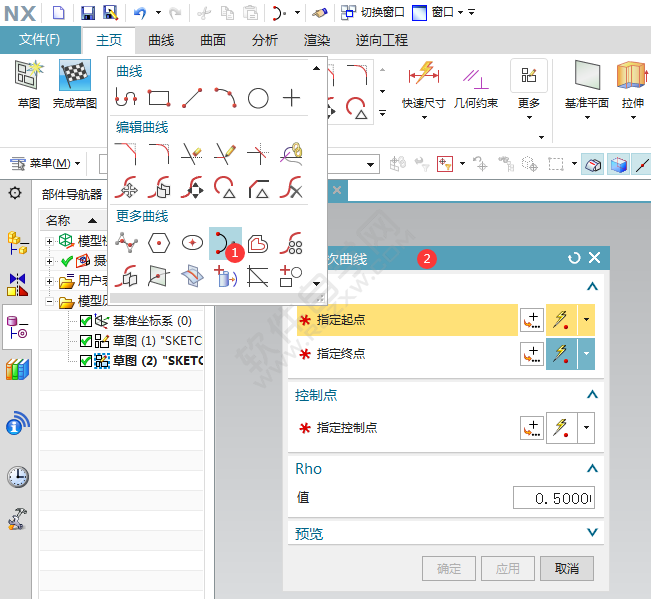Collapse the 模型历史 tree folder

49,301
